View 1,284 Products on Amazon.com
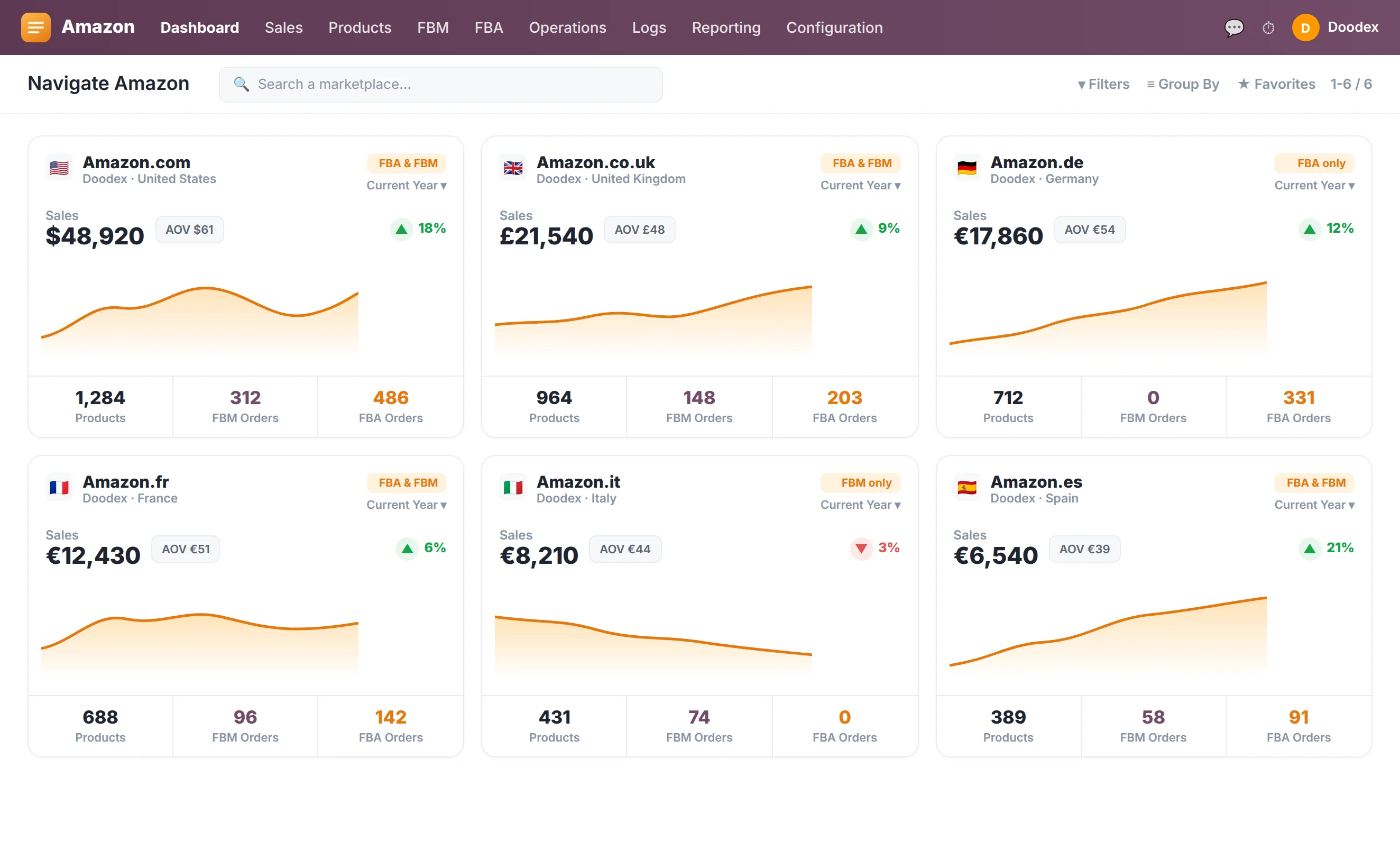1400x859 pixels. [100, 406]
